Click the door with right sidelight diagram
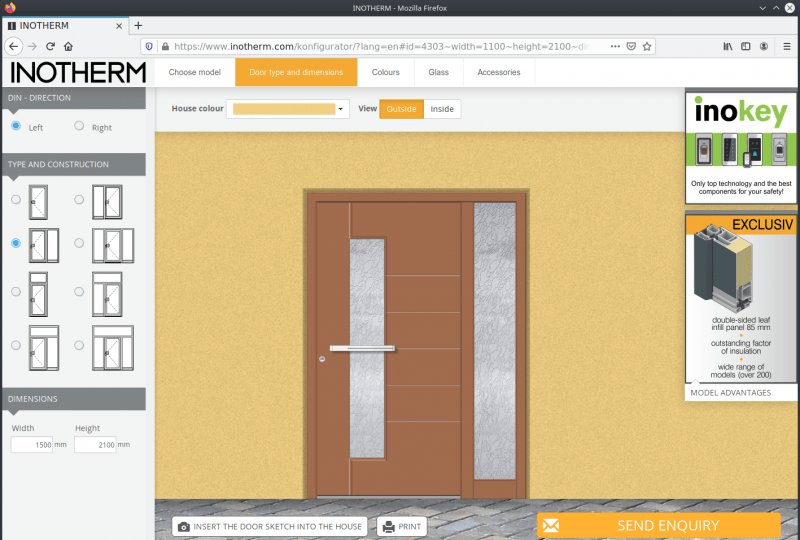The height and width of the screenshot is (540, 800). (x=44, y=246)
